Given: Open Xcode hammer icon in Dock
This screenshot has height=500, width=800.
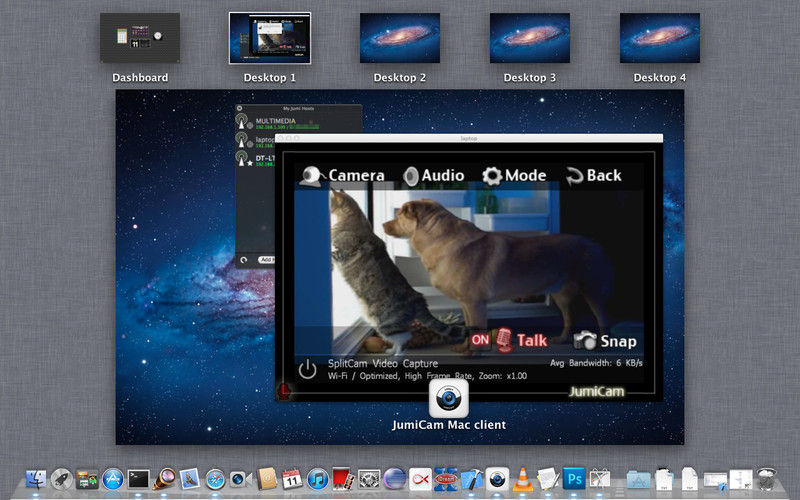Looking at the screenshot, I should [x=471, y=480].
